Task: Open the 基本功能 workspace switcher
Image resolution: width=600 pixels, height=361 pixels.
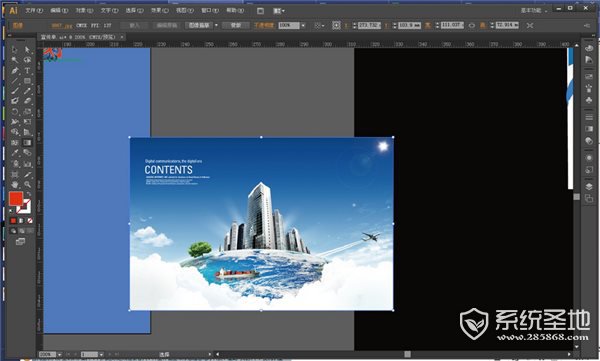Action: tap(534, 10)
